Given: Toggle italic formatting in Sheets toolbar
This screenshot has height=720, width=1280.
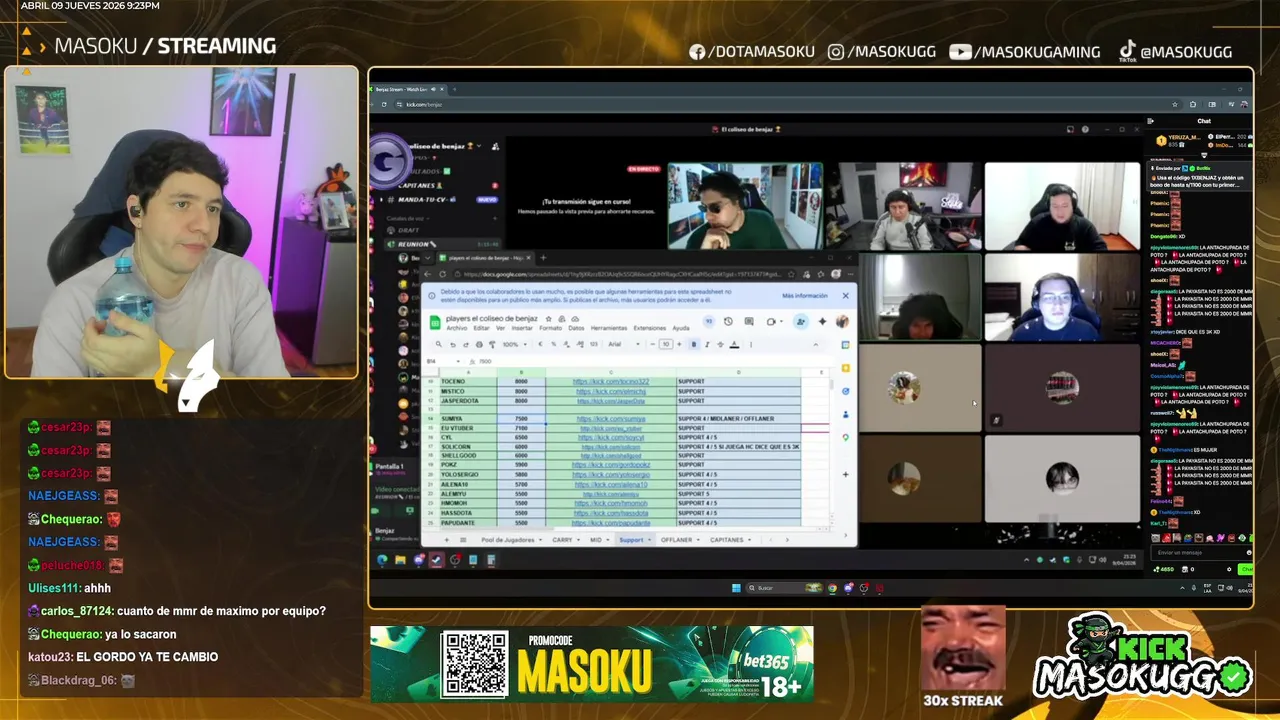Looking at the screenshot, I should 707,344.
